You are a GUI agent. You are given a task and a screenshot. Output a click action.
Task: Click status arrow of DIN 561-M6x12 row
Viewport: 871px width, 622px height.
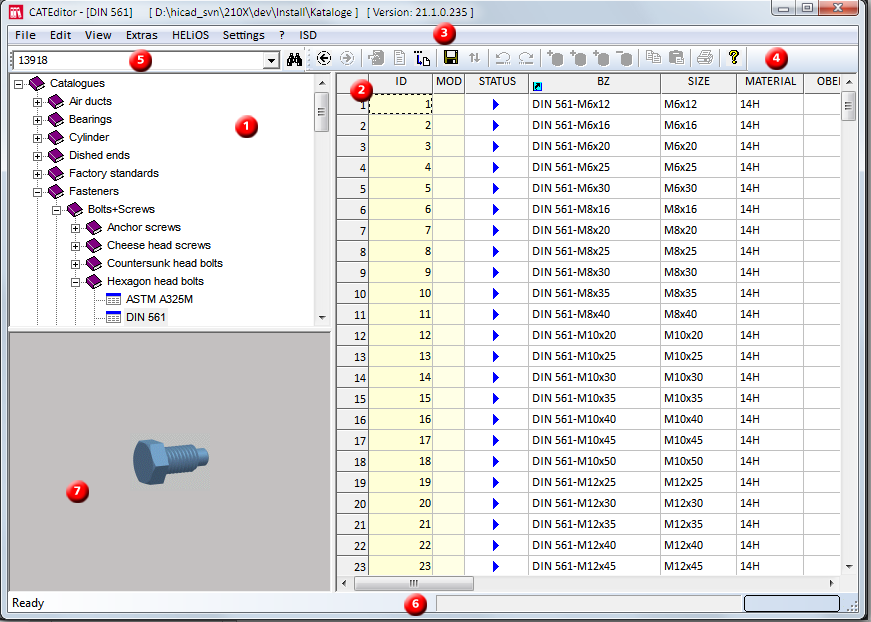point(495,104)
